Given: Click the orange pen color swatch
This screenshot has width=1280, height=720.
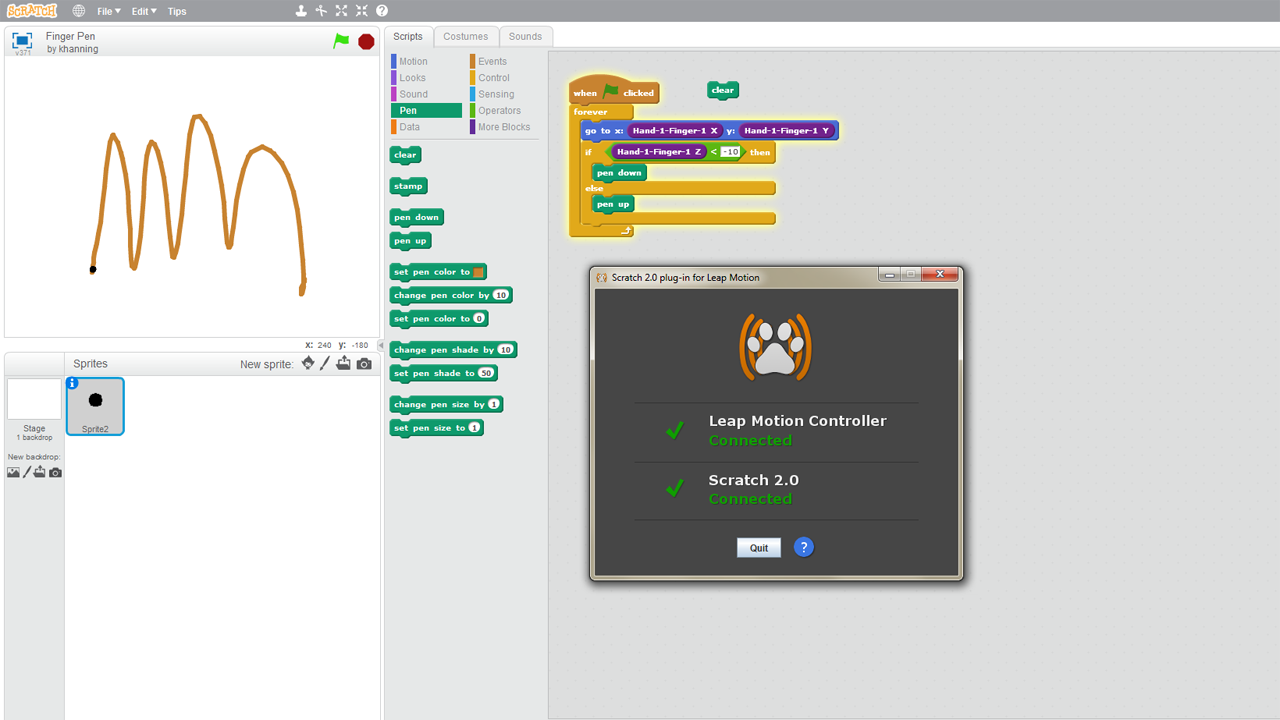Looking at the screenshot, I should tap(479, 272).
